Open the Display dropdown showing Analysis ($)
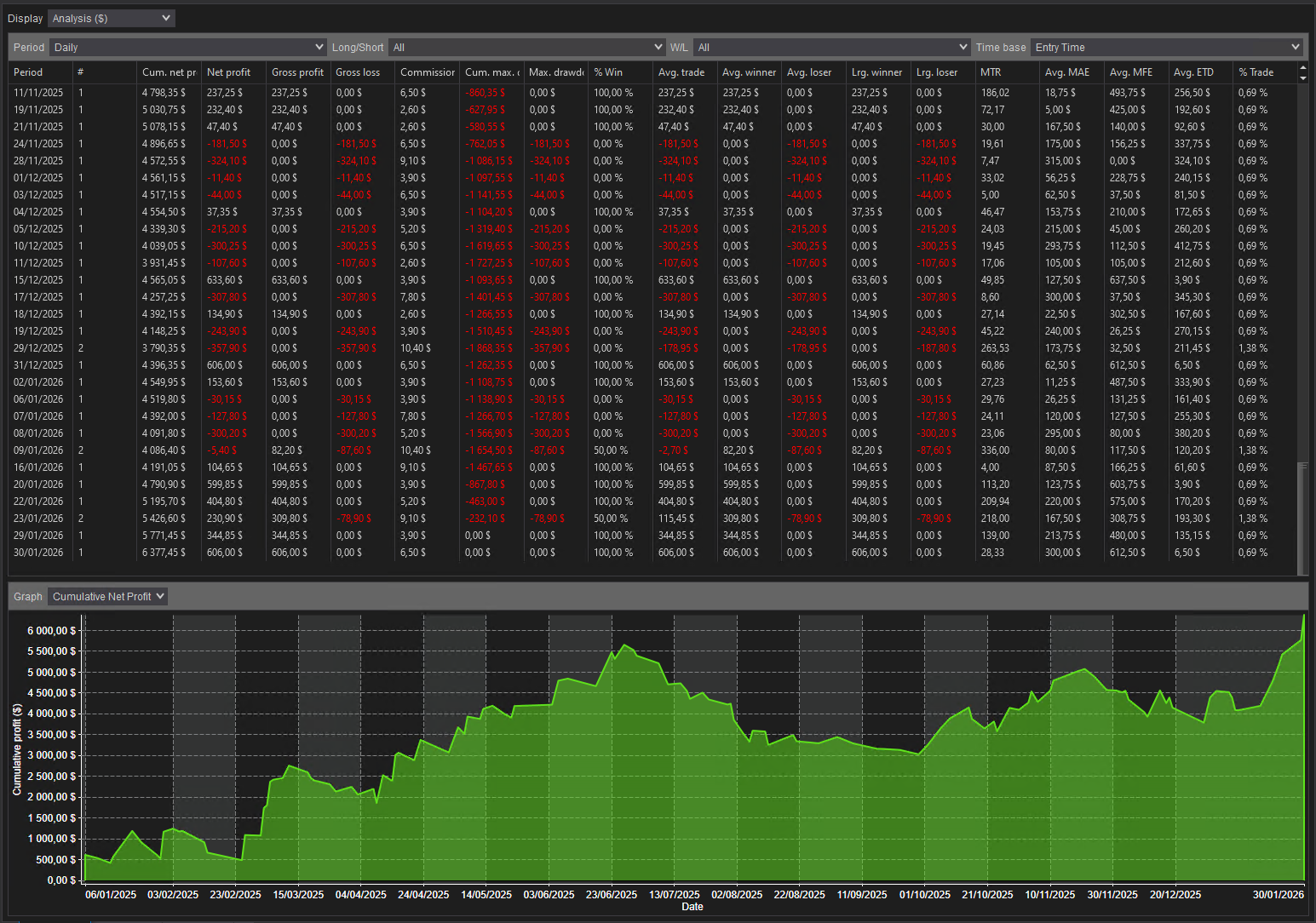Viewport: 1316px width, 923px height. (x=111, y=18)
